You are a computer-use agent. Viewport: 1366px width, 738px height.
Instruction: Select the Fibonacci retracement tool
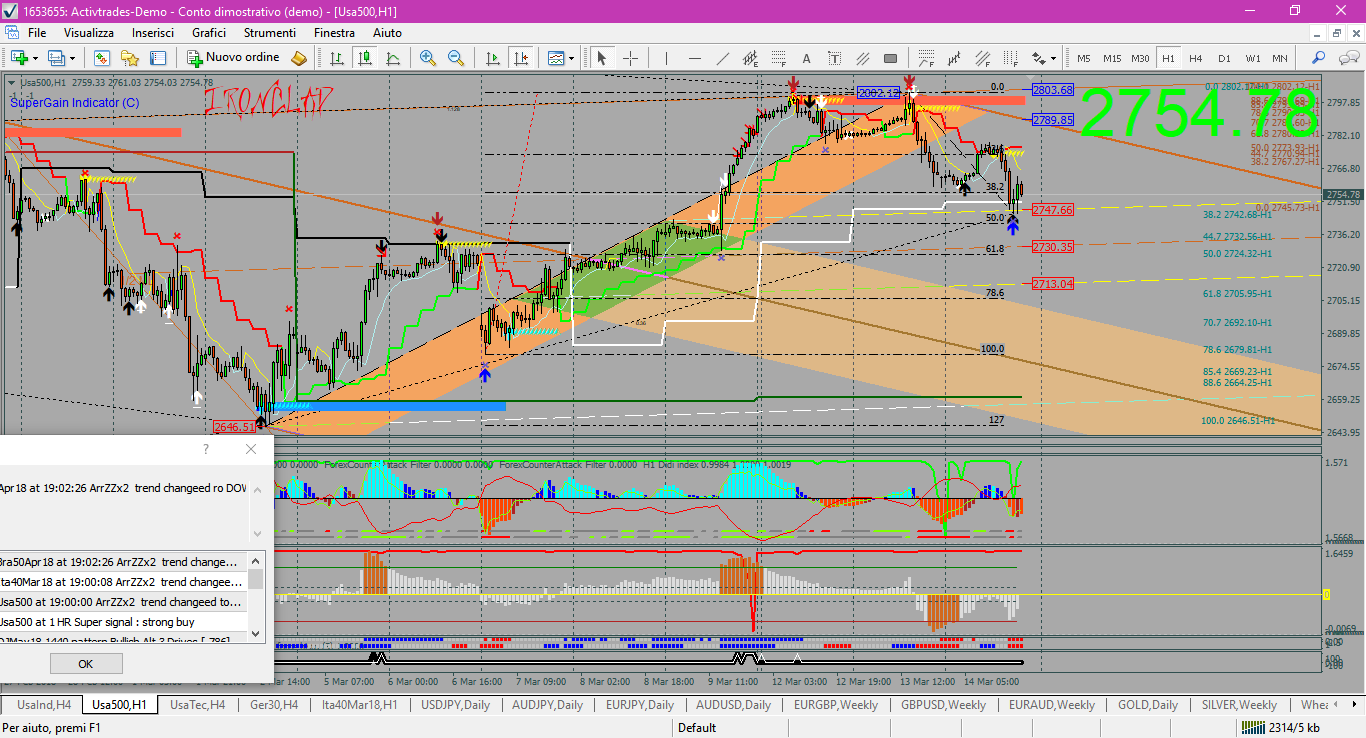coord(779,58)
